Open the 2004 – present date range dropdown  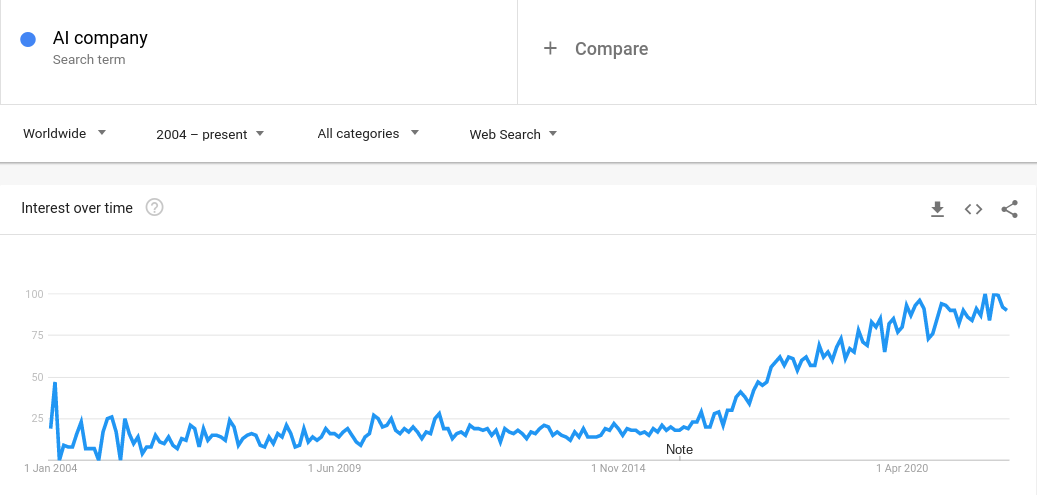pyautogui.click(x=210, y=134)
